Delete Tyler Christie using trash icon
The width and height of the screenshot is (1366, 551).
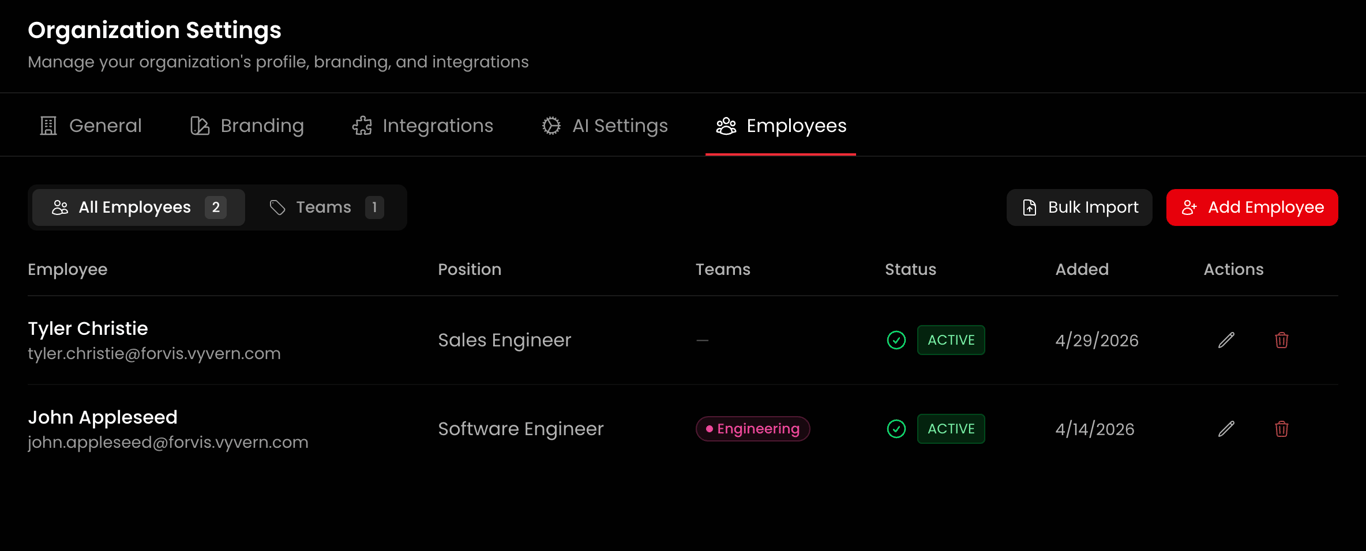tap(1281, 340)
